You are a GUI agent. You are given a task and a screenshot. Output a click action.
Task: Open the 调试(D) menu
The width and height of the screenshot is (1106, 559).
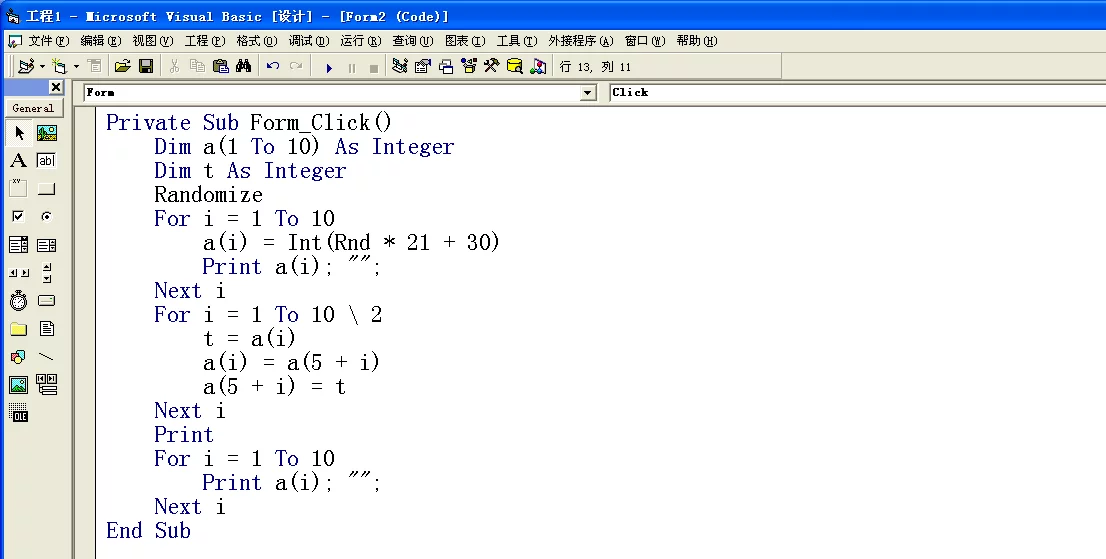pos(309,41)
